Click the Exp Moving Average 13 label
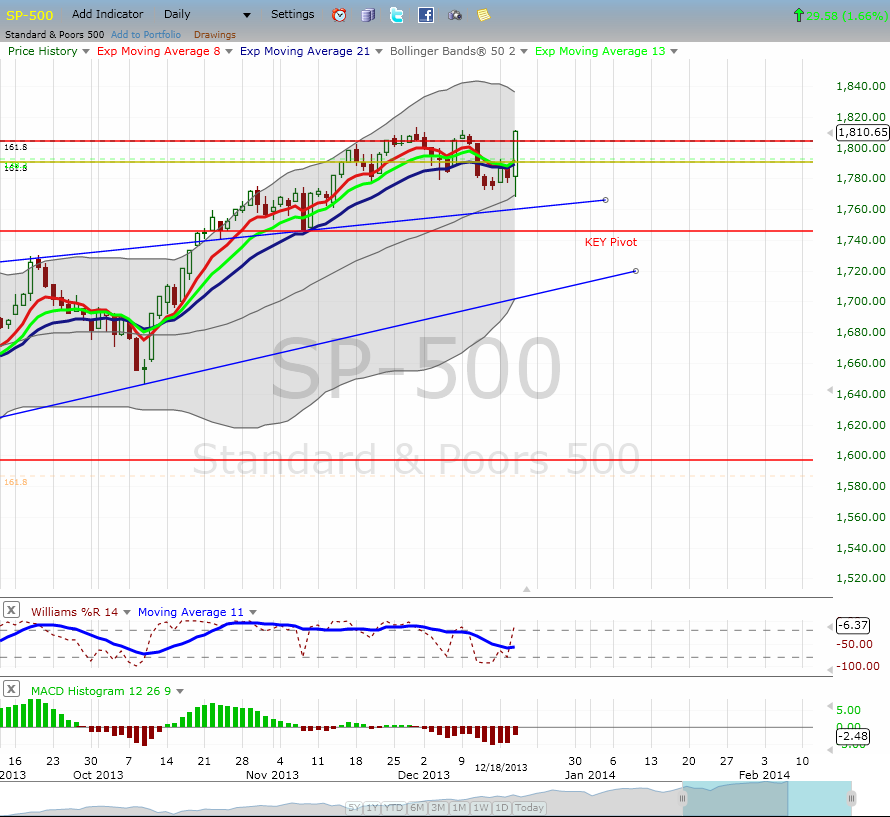This screenshot has width=890, height=817. (600, 51)
